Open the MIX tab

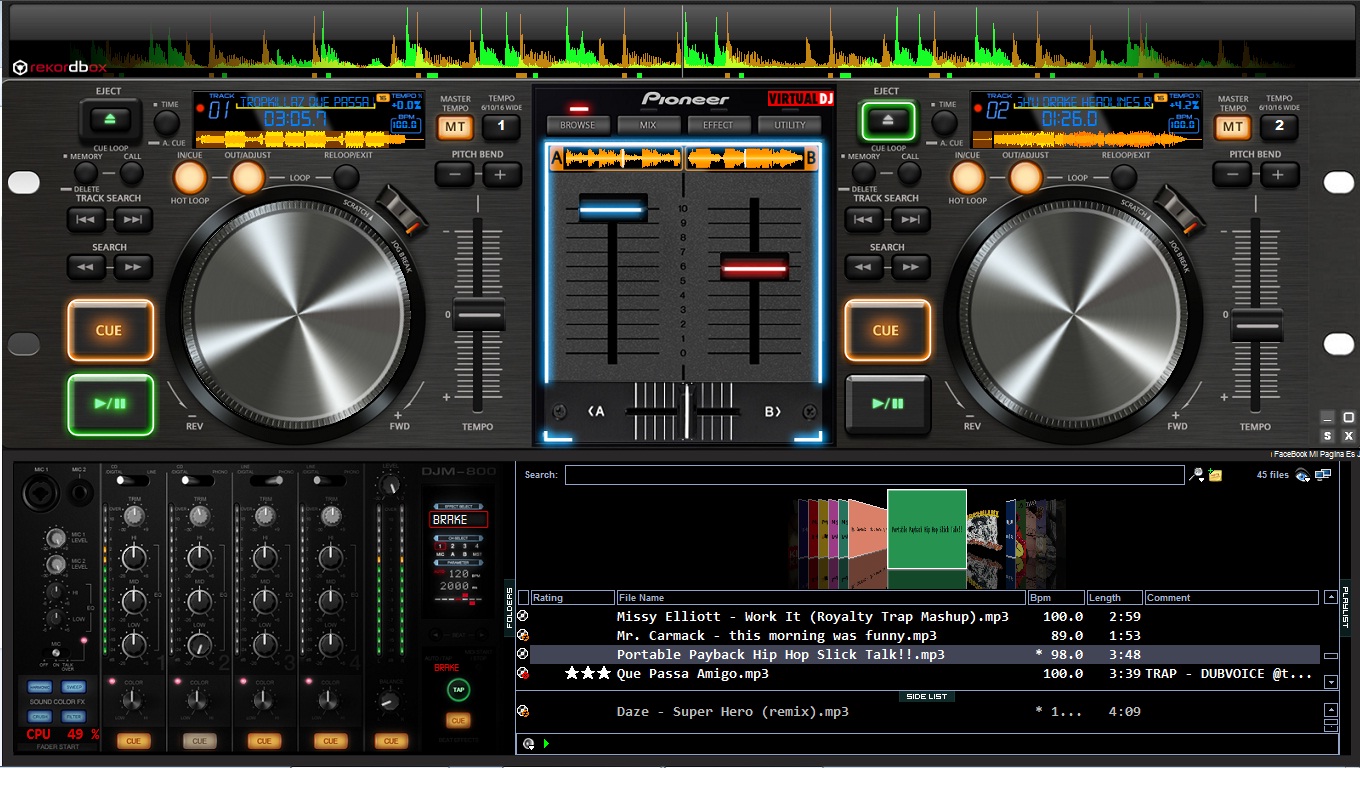pos(648,125)
